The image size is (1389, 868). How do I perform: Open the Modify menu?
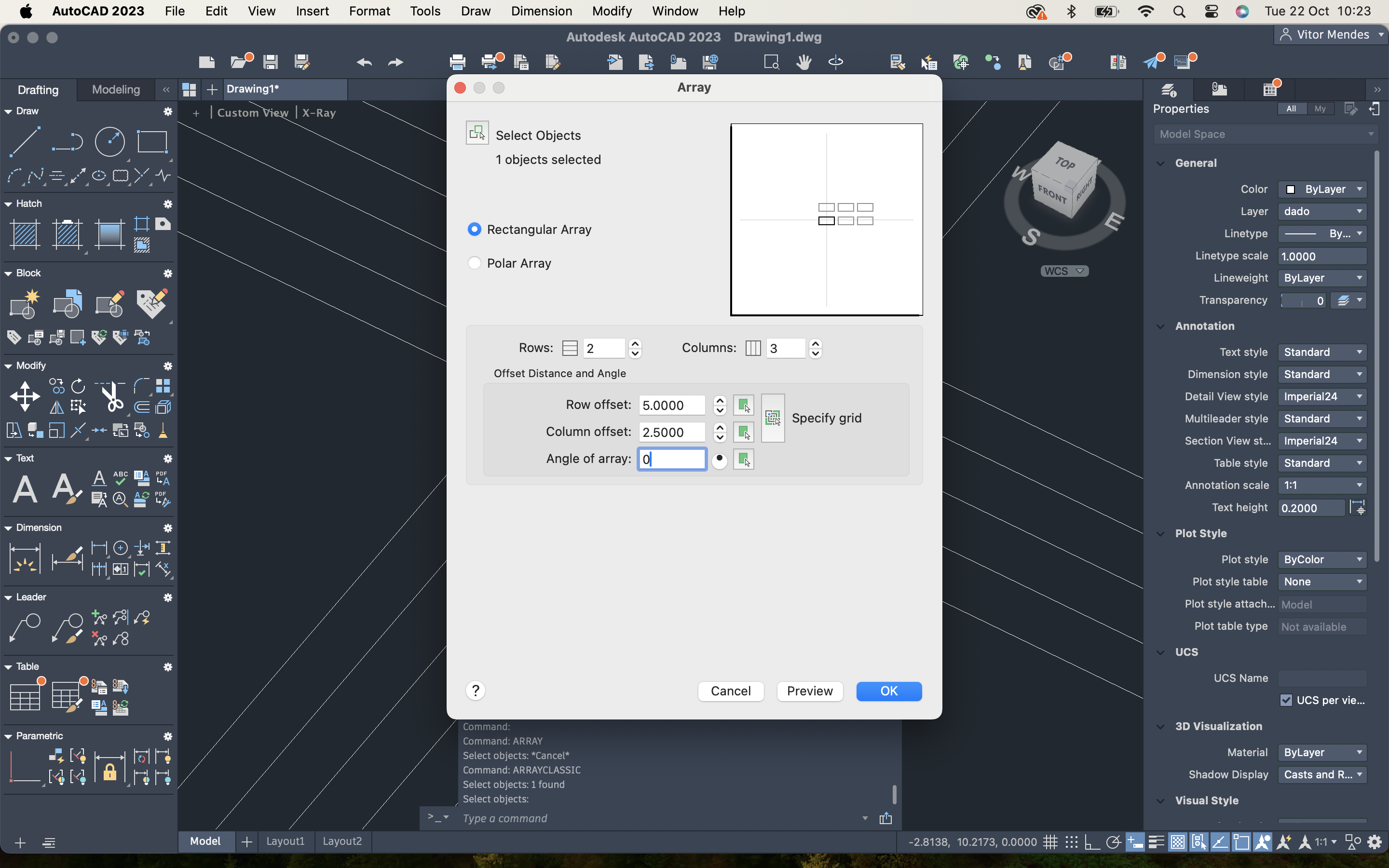click(x=612, y=11)
